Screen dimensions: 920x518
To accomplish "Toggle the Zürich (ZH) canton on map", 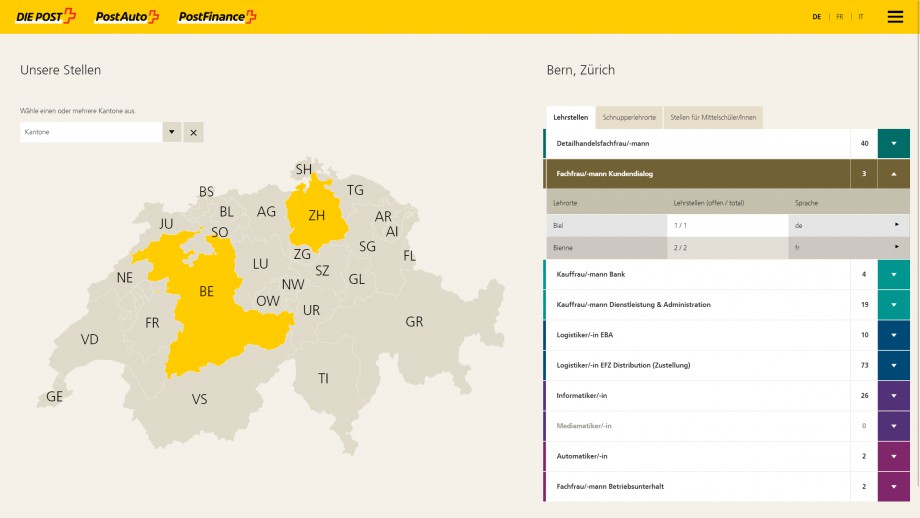I will coord(316,215).
